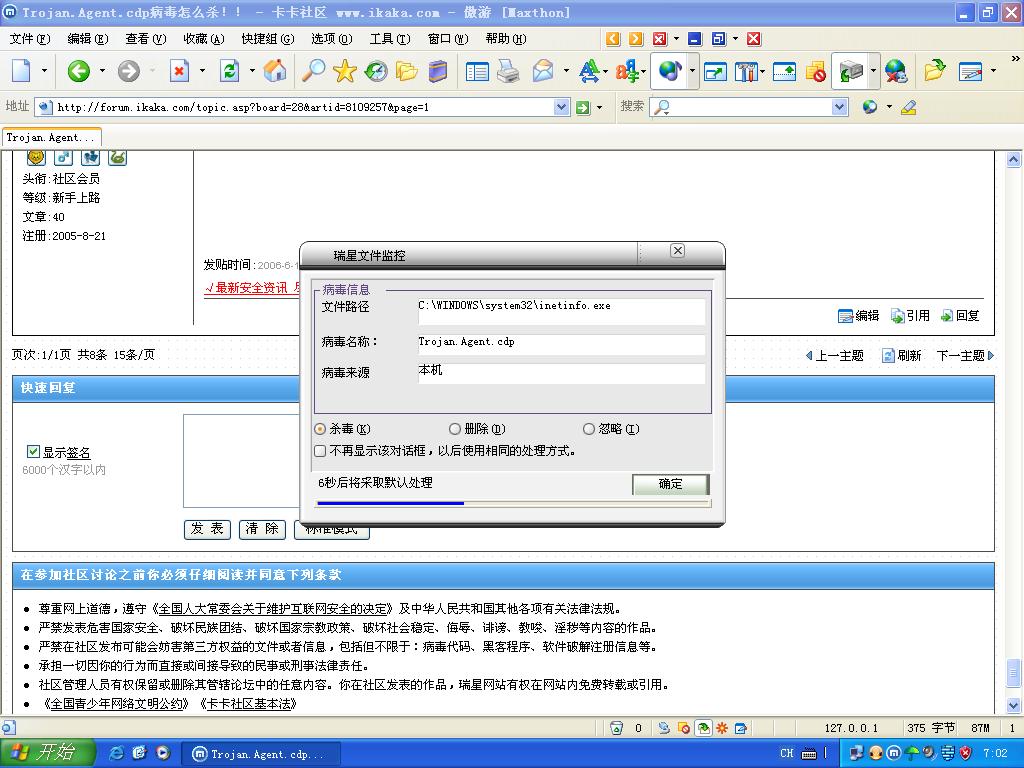Click the font size A icon
This screenshot has width=1024, height=768.
pos(589,71)
